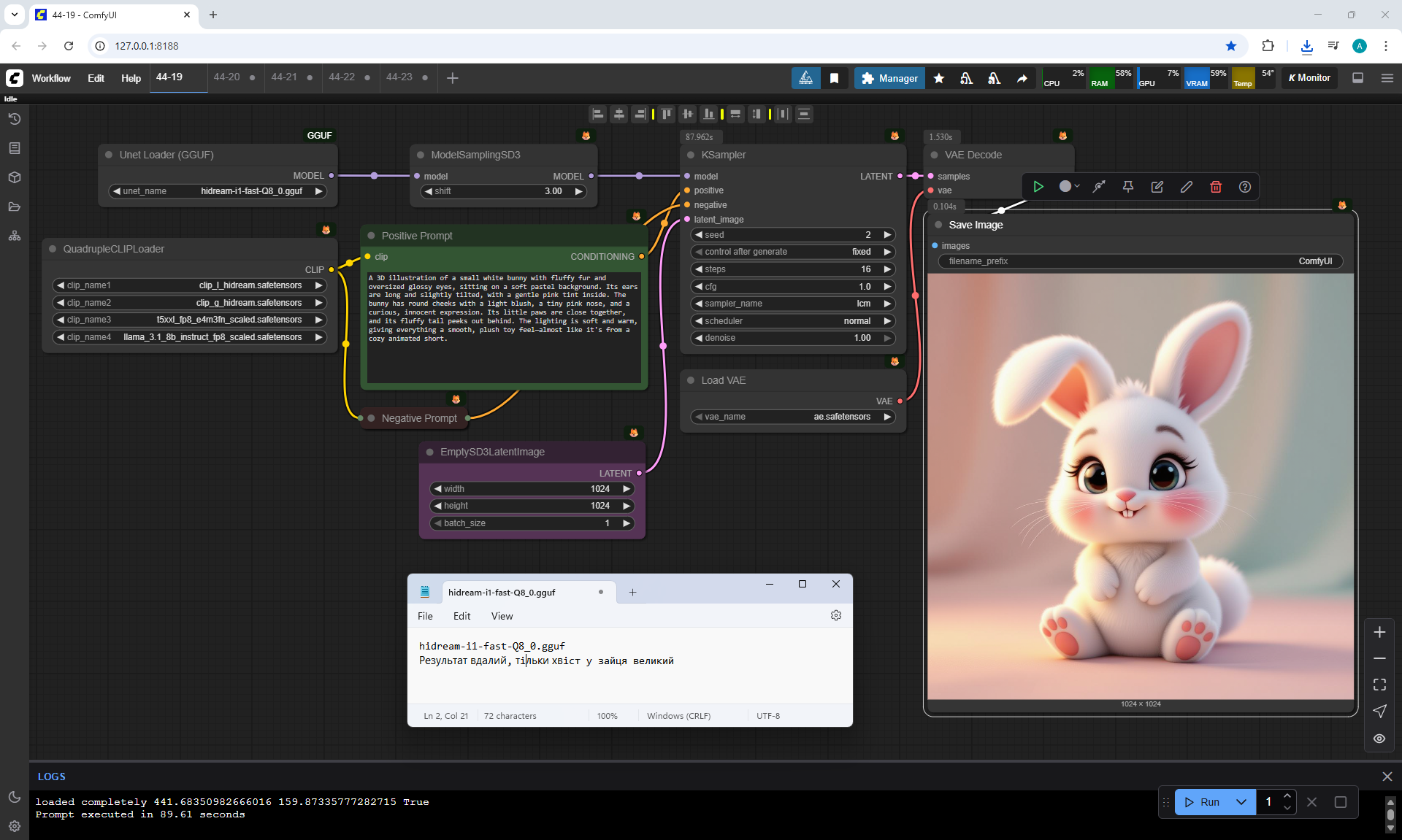The width and height of the screenshot is (1402, 840).
Task: Open the sampler_name combo in KSampler
Action: pos(793,304)
